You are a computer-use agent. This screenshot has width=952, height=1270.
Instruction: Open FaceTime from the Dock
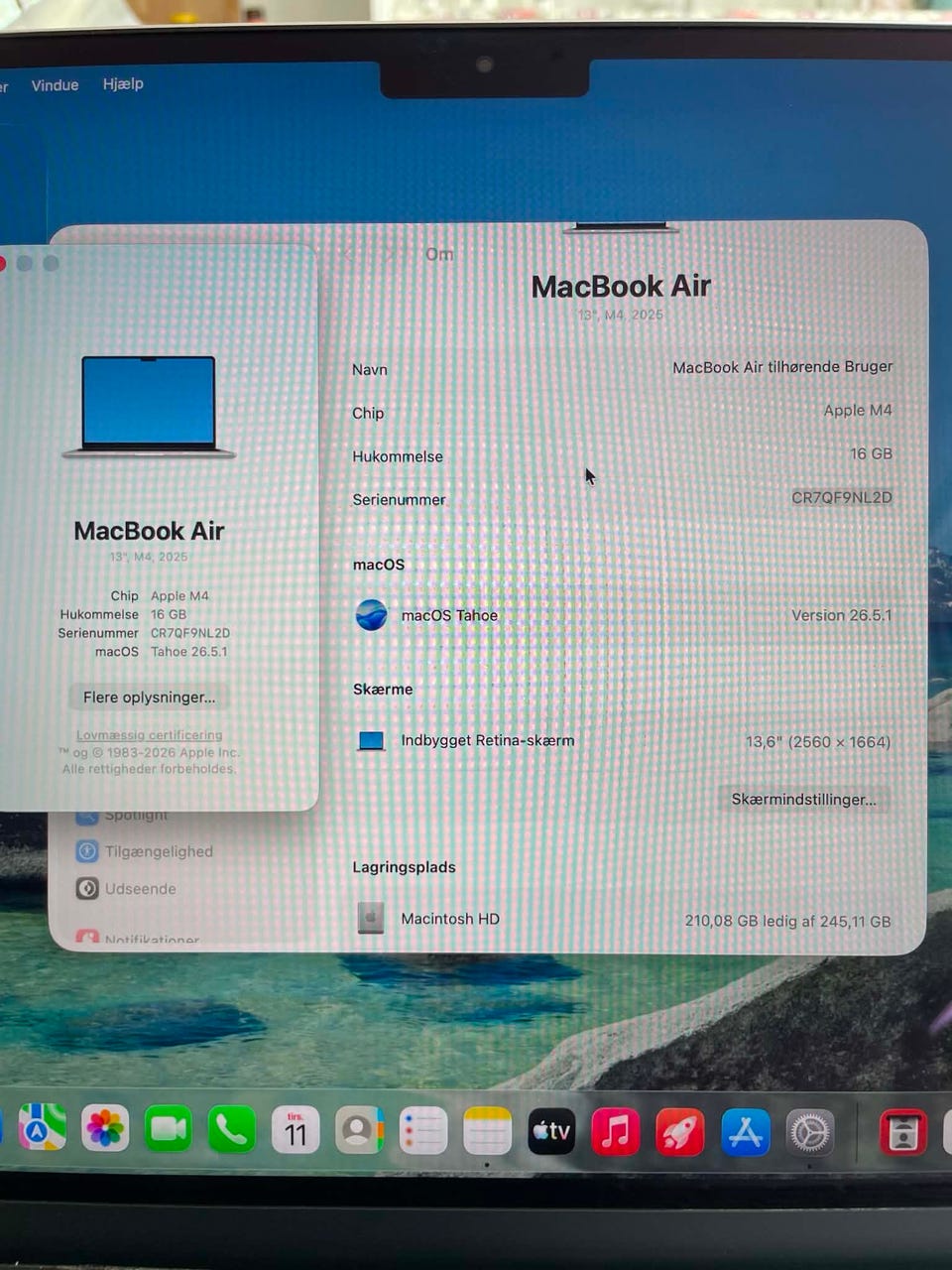(168, 1129)
